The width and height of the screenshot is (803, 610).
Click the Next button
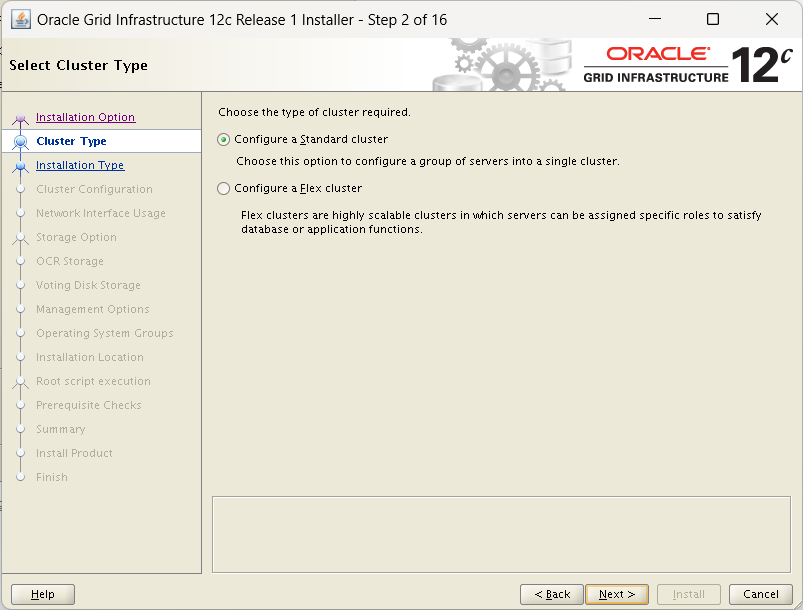[617, 594]
